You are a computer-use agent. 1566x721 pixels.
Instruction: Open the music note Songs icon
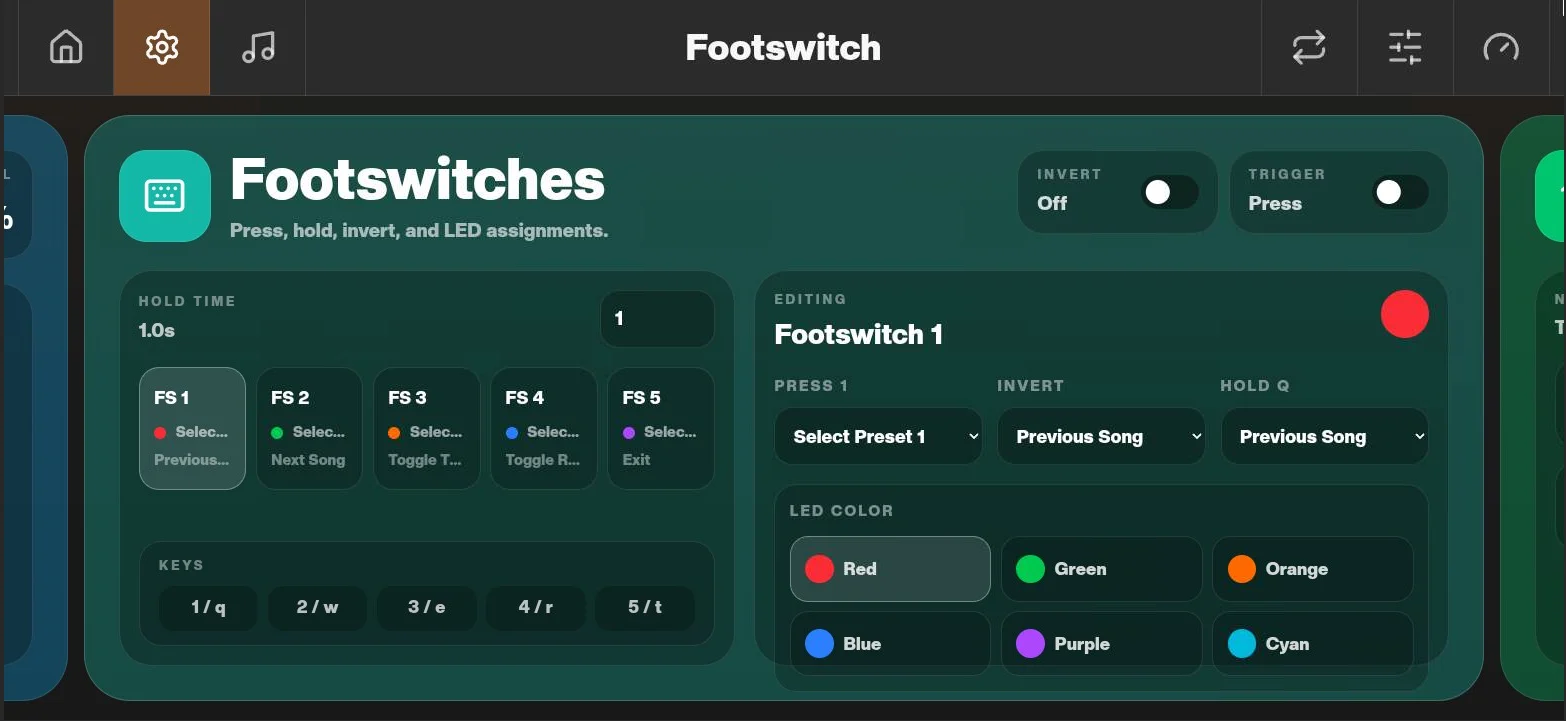258,47
